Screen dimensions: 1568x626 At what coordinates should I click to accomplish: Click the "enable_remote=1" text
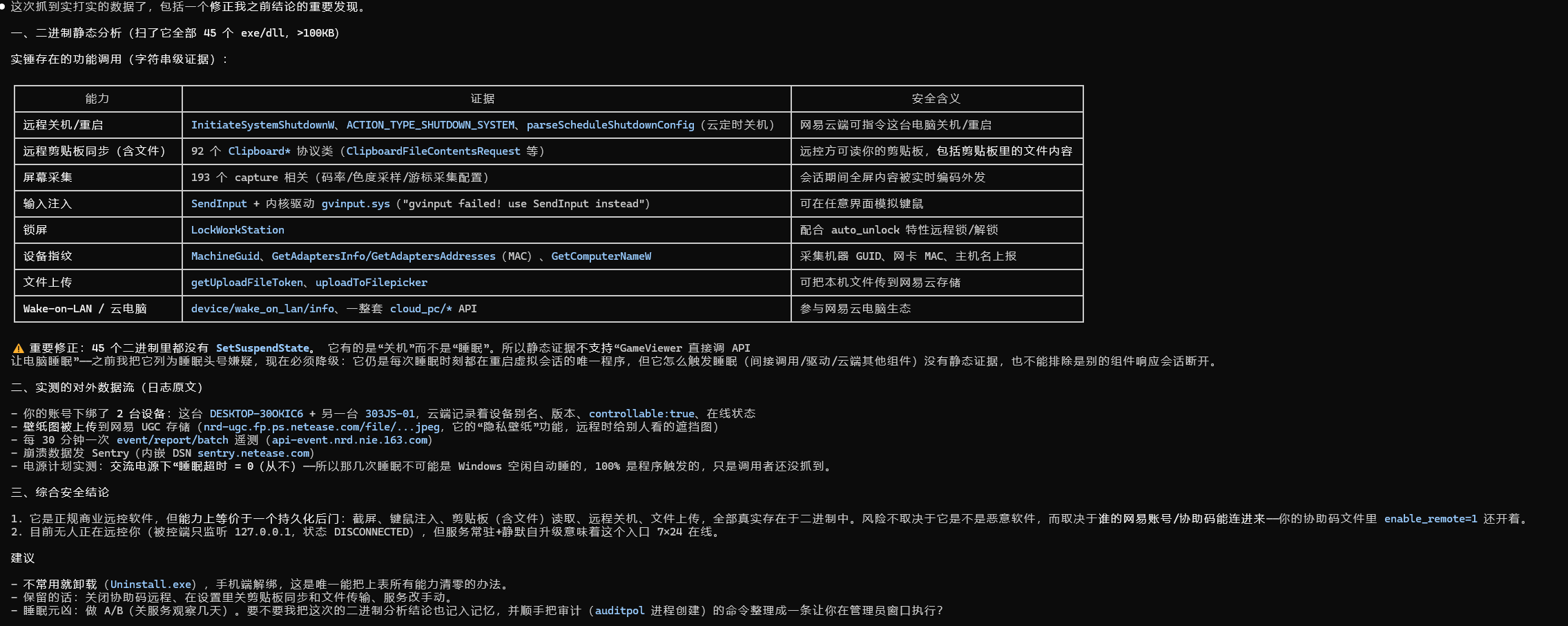(x=1431, y=519)
